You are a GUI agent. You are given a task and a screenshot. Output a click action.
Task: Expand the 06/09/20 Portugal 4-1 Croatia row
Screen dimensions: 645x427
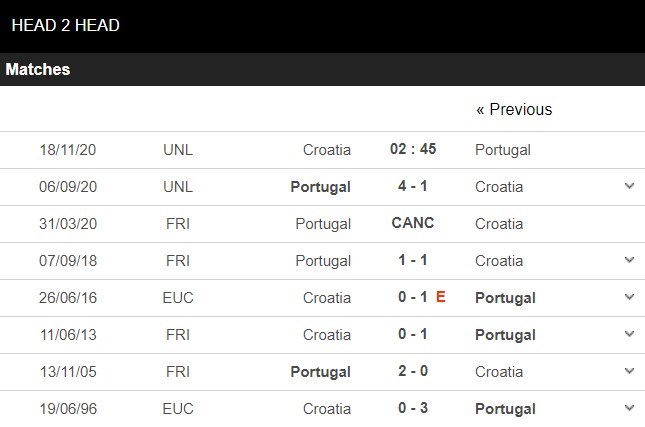coord(628,186)
